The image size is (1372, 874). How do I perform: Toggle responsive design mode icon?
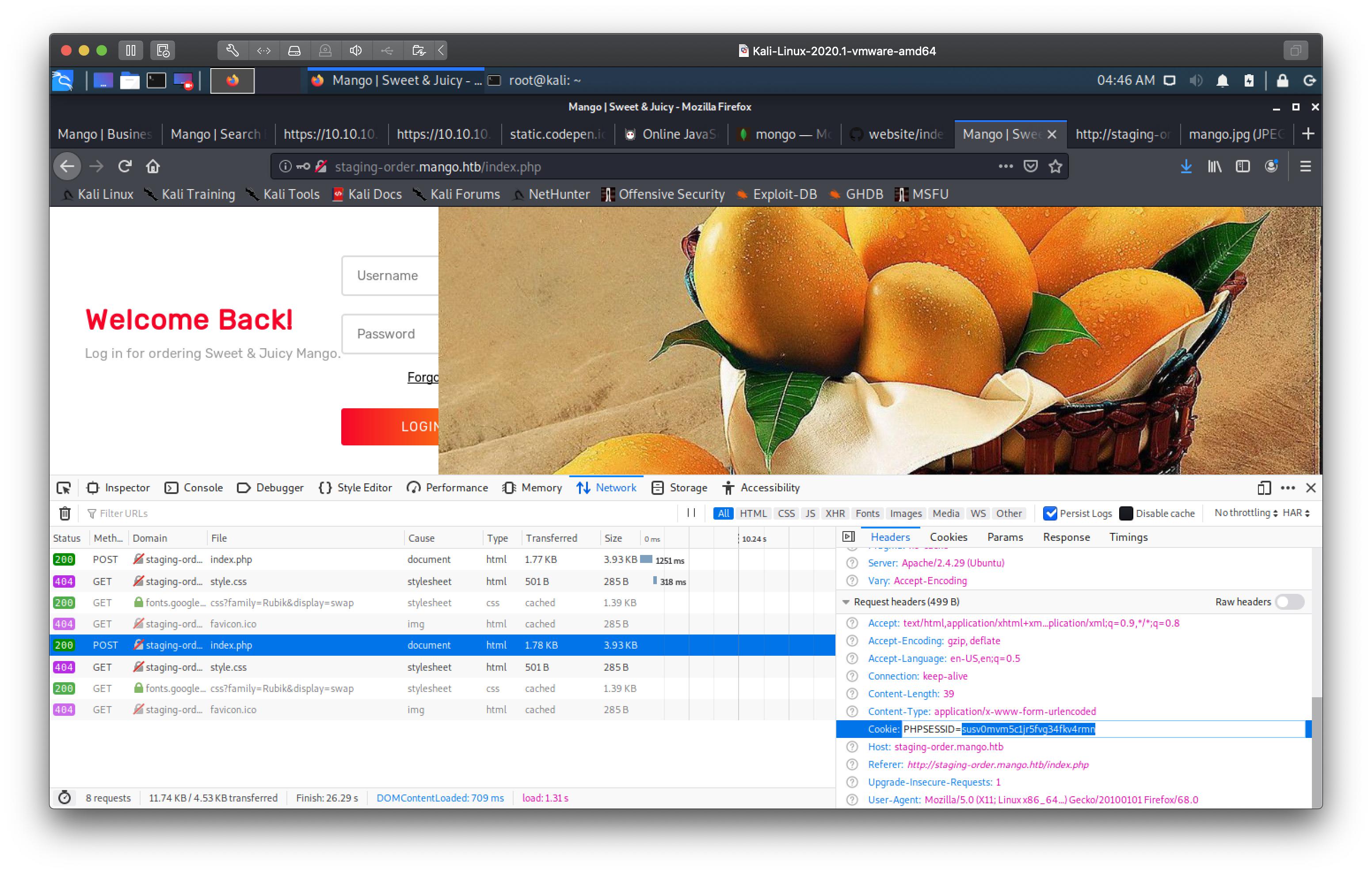pyautogui.click(x=1264, y=488)
